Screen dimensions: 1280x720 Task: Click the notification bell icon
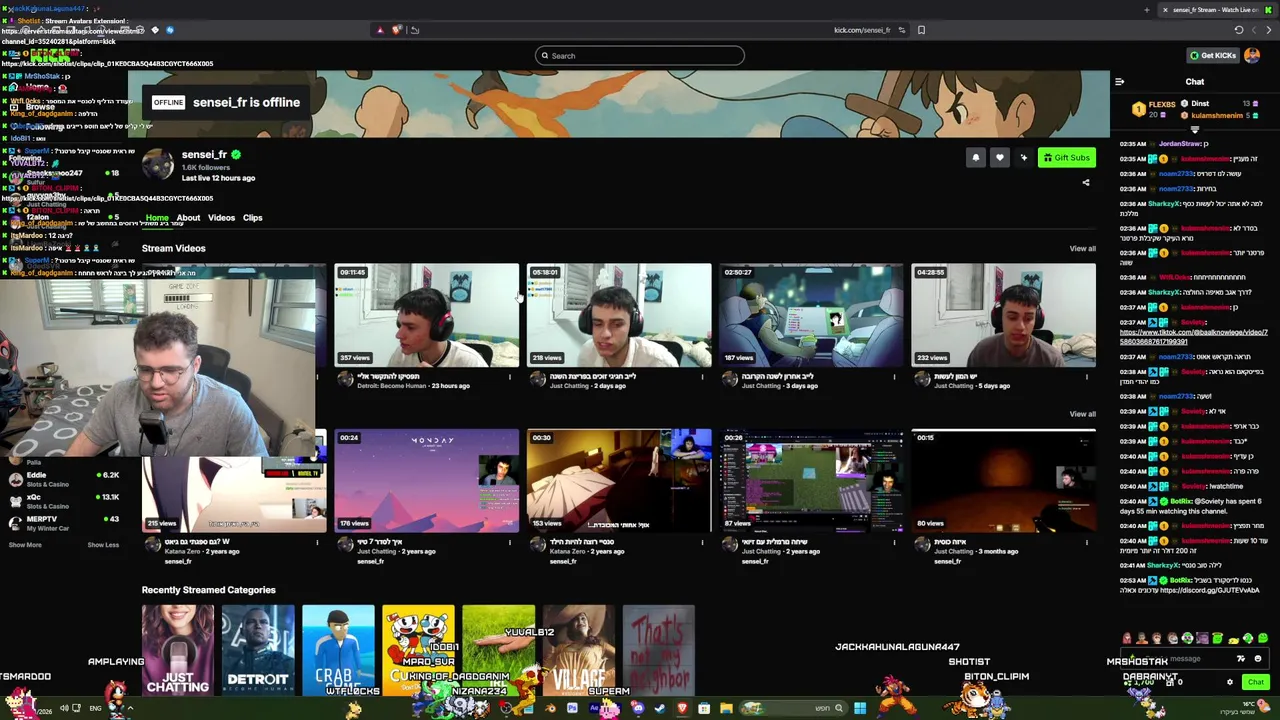[x=975, y=158]
